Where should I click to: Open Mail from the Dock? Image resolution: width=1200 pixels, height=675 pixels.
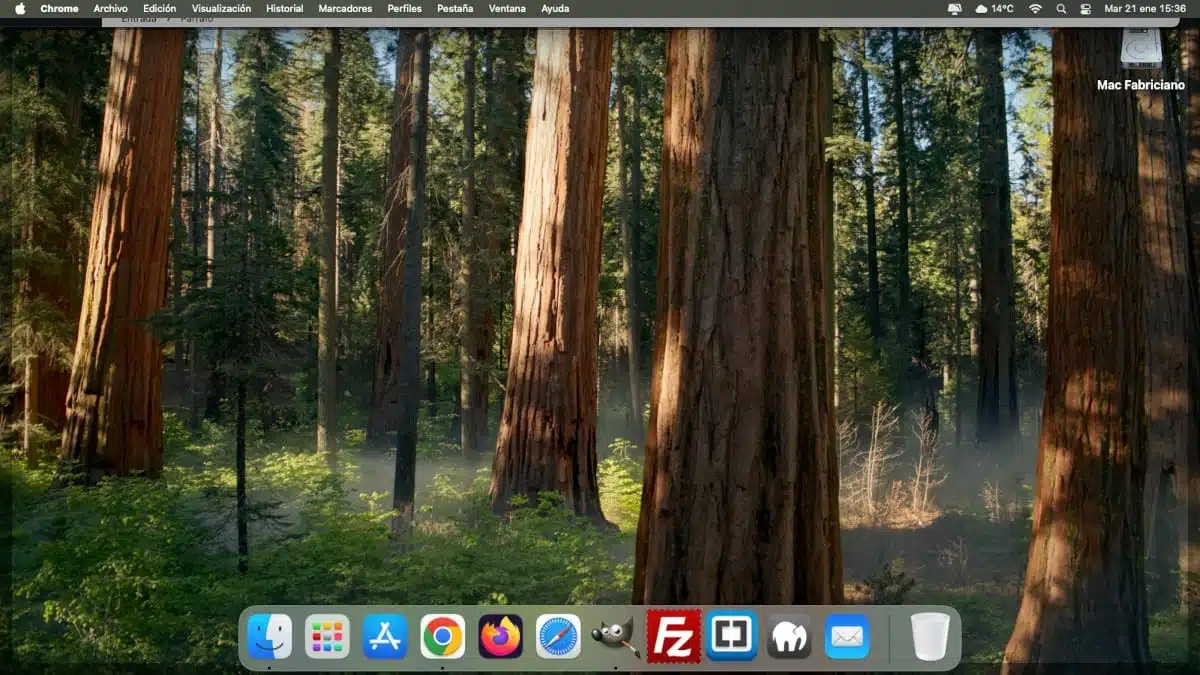[x=847, y=636]
